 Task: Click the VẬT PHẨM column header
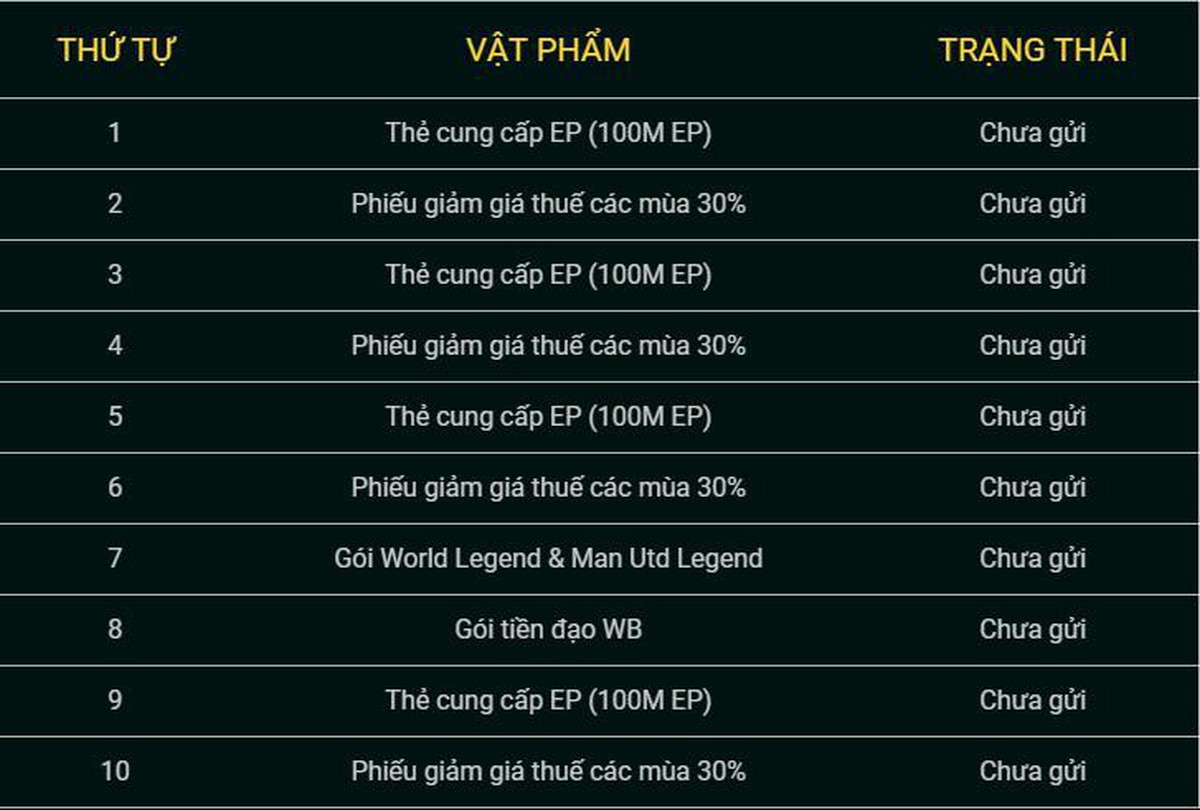[x=548, y=50]
